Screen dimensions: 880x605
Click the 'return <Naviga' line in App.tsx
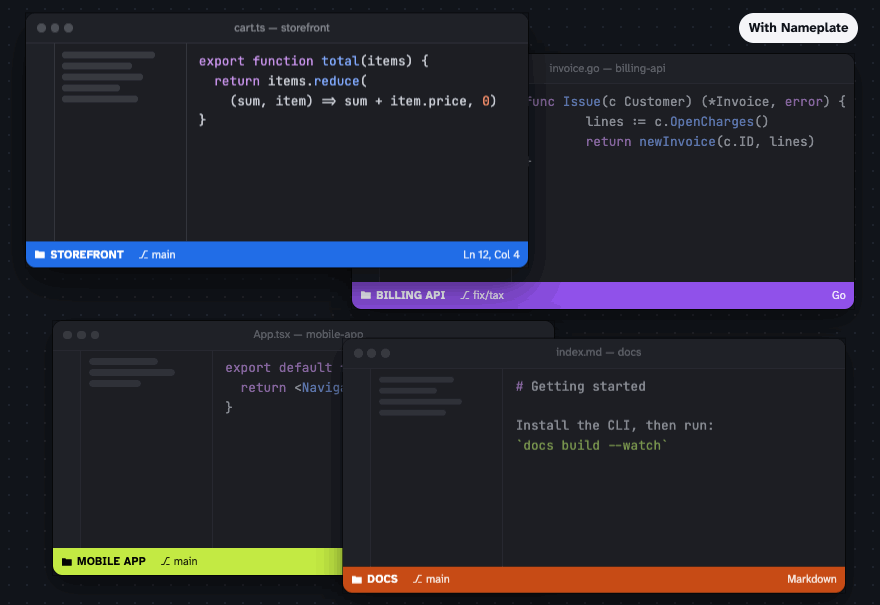pos(291,388)
